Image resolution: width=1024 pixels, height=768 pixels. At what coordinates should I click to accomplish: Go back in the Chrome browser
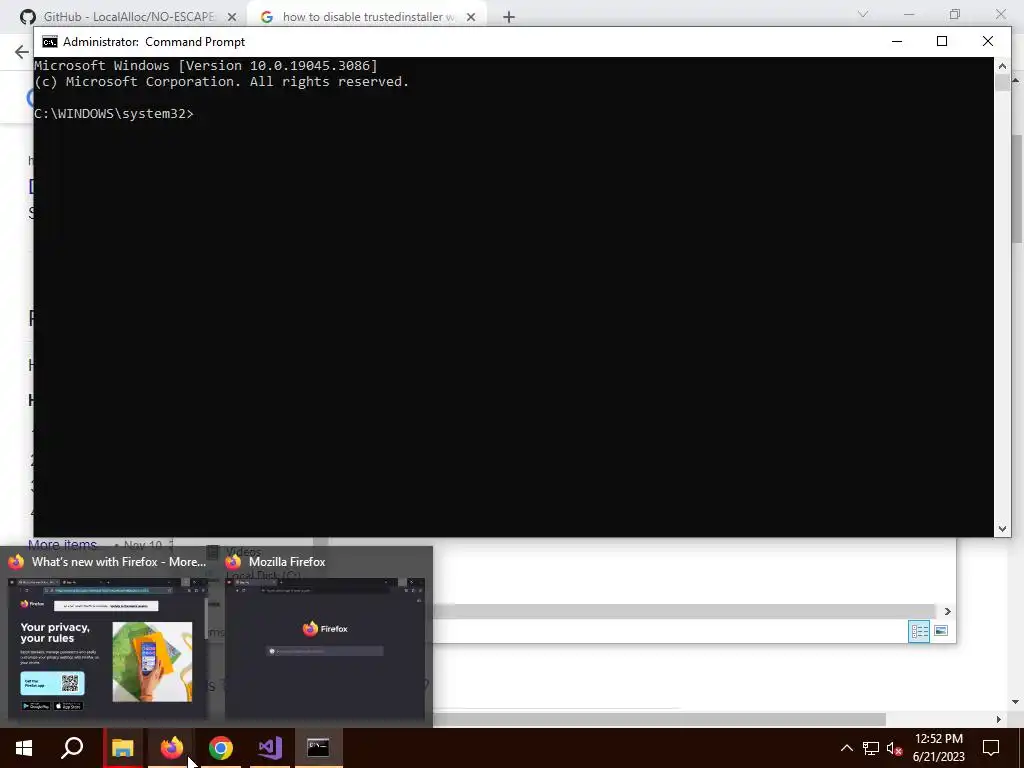click(x=22, y=52)
